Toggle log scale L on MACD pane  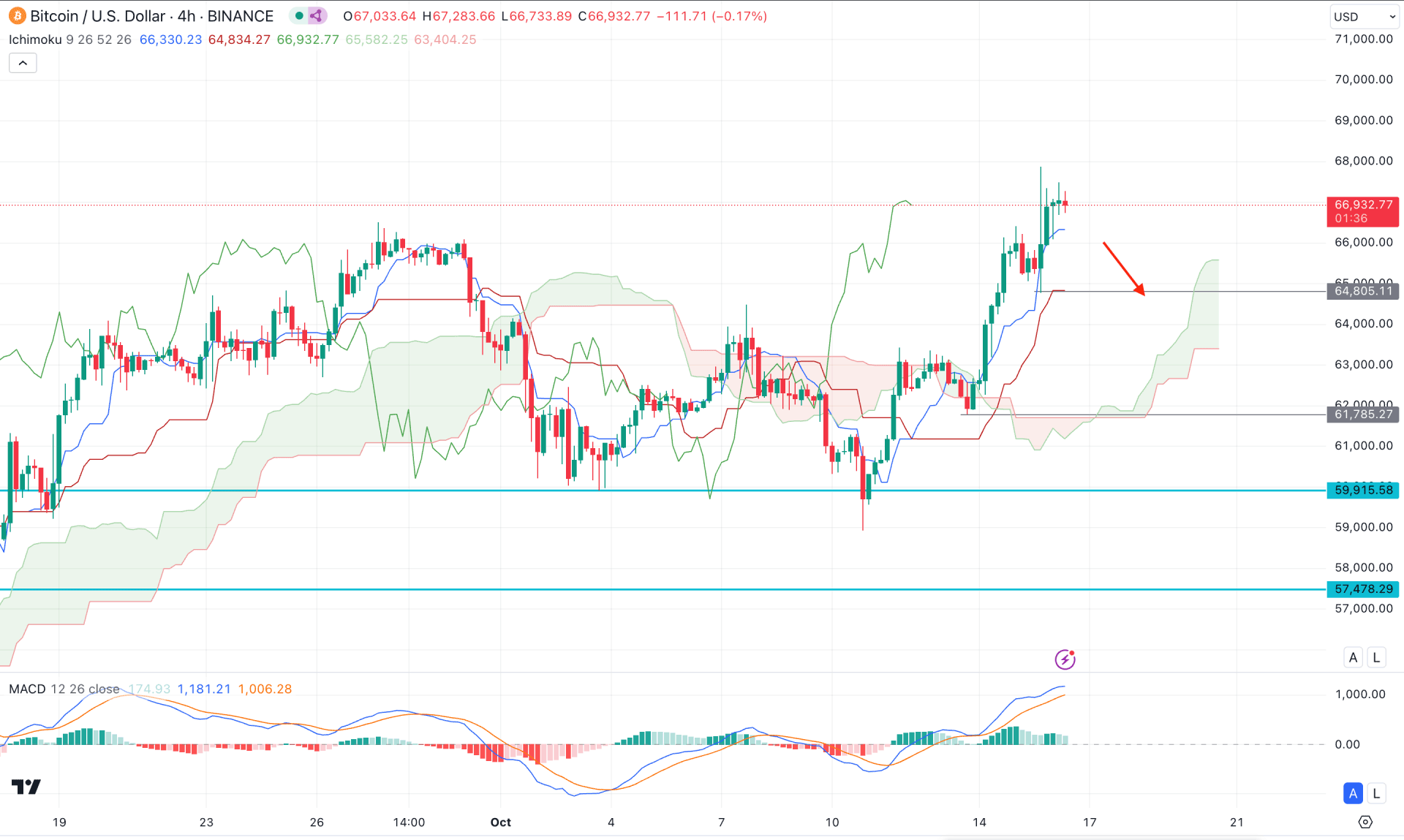1376,793
